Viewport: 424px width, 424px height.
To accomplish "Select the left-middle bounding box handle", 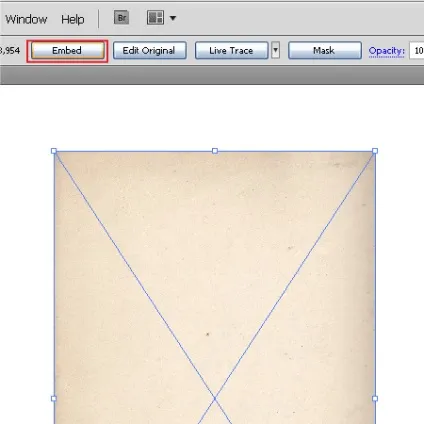I will (x=54, y=398).
